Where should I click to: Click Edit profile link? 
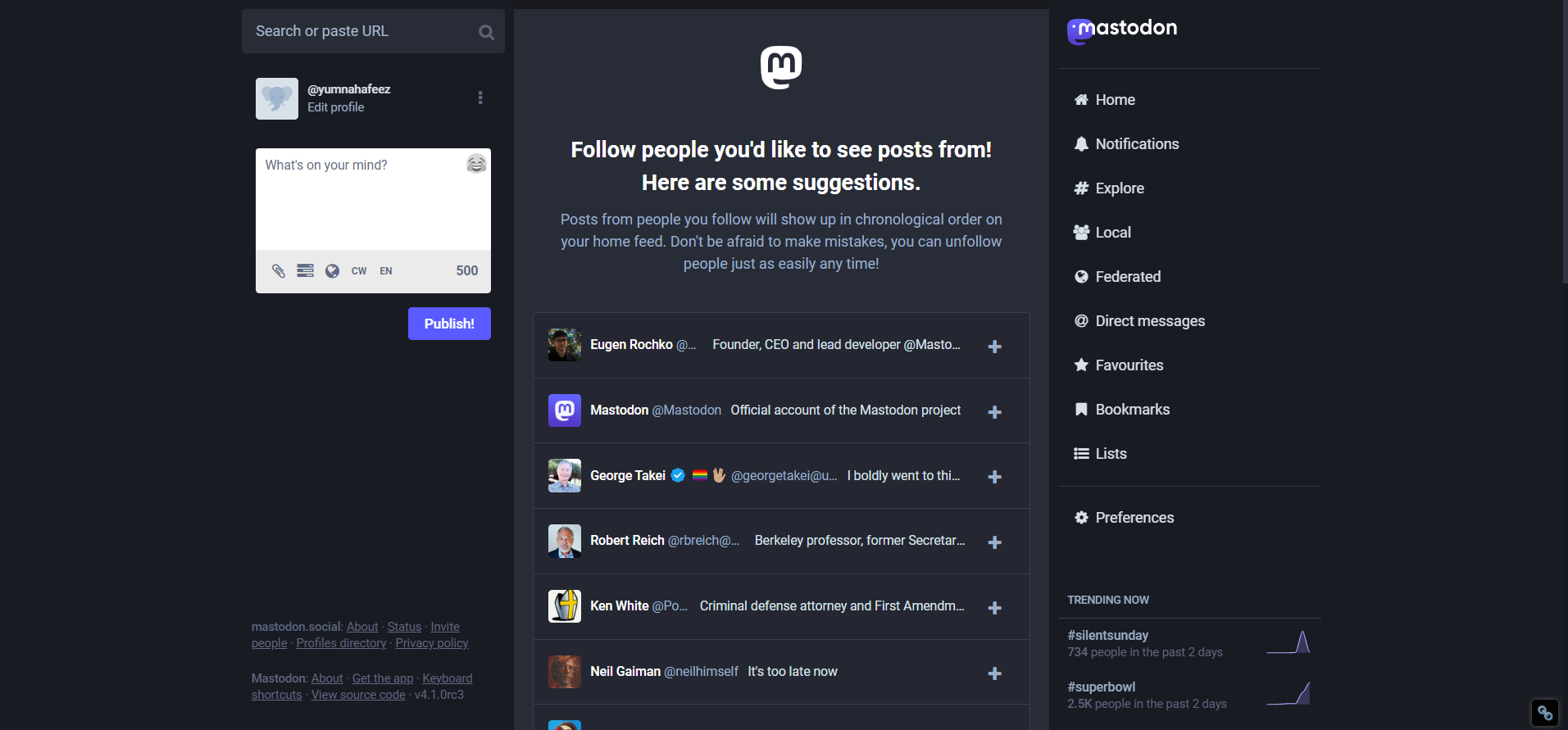pyautogui.click(x=335, y=107)
